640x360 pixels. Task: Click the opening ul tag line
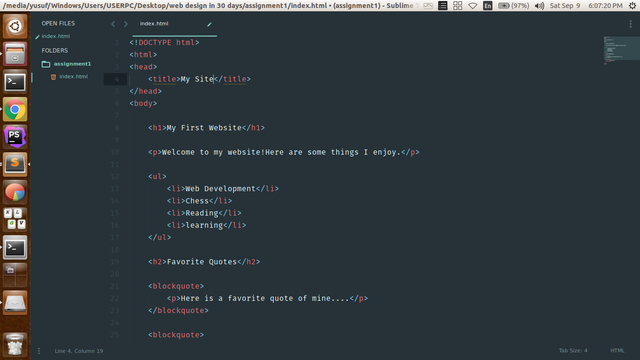(157, 177)
